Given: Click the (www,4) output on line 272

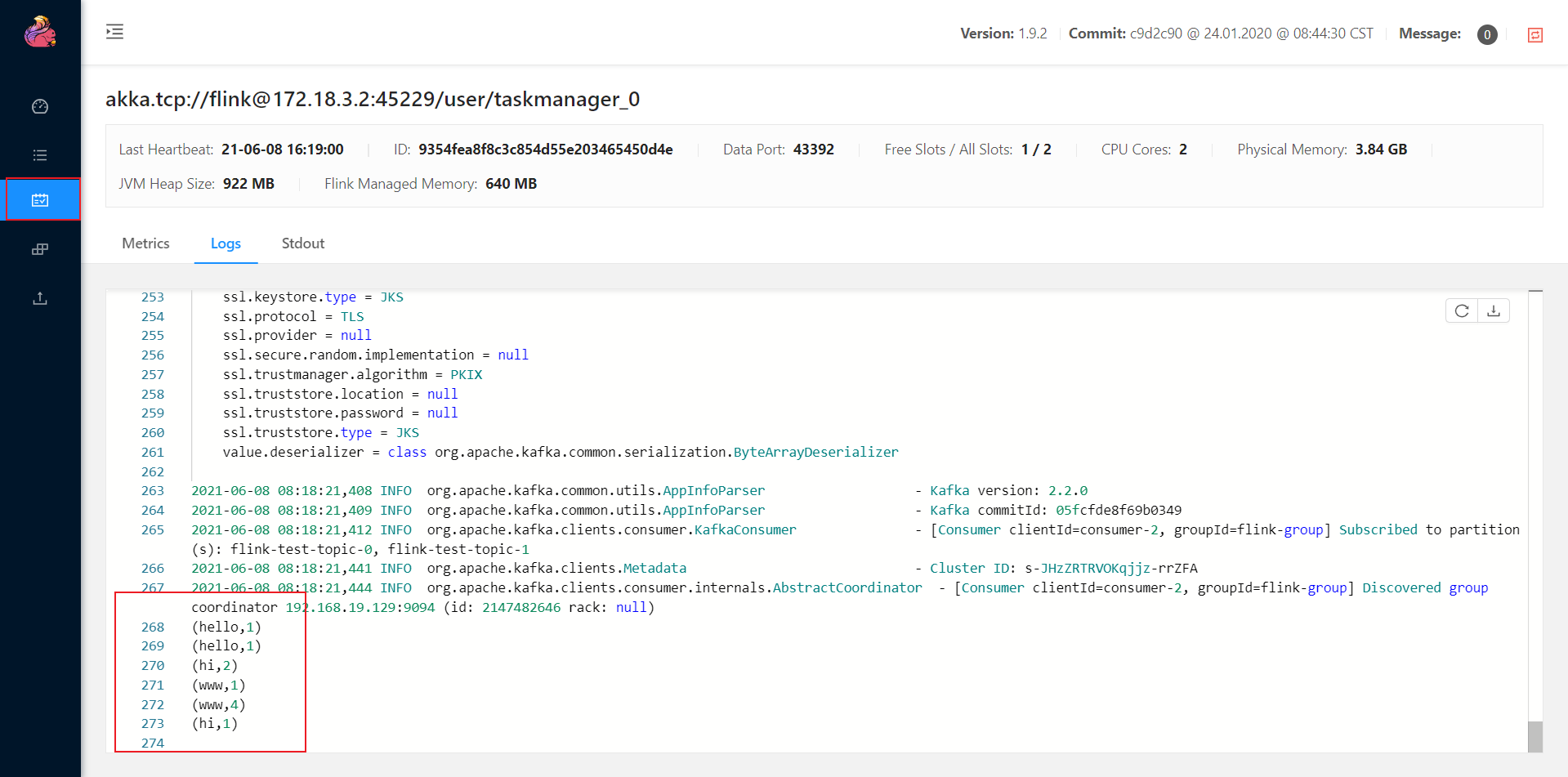Looking at the screenshot, I should (x=219, y=705).
